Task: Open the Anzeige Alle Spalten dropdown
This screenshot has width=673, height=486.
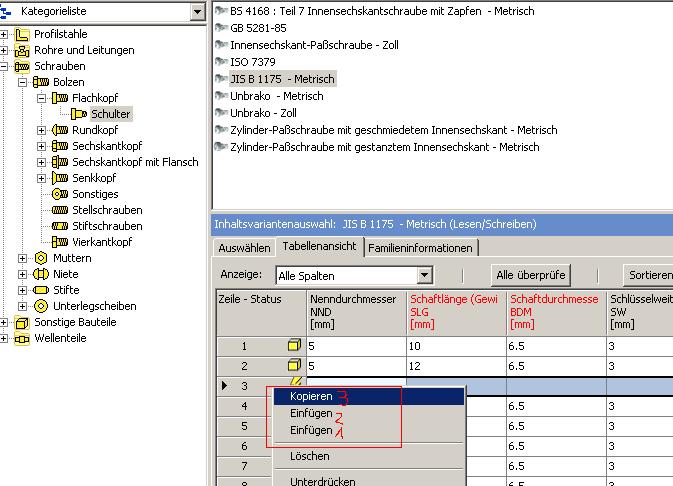Action: (x=424, y=275)
